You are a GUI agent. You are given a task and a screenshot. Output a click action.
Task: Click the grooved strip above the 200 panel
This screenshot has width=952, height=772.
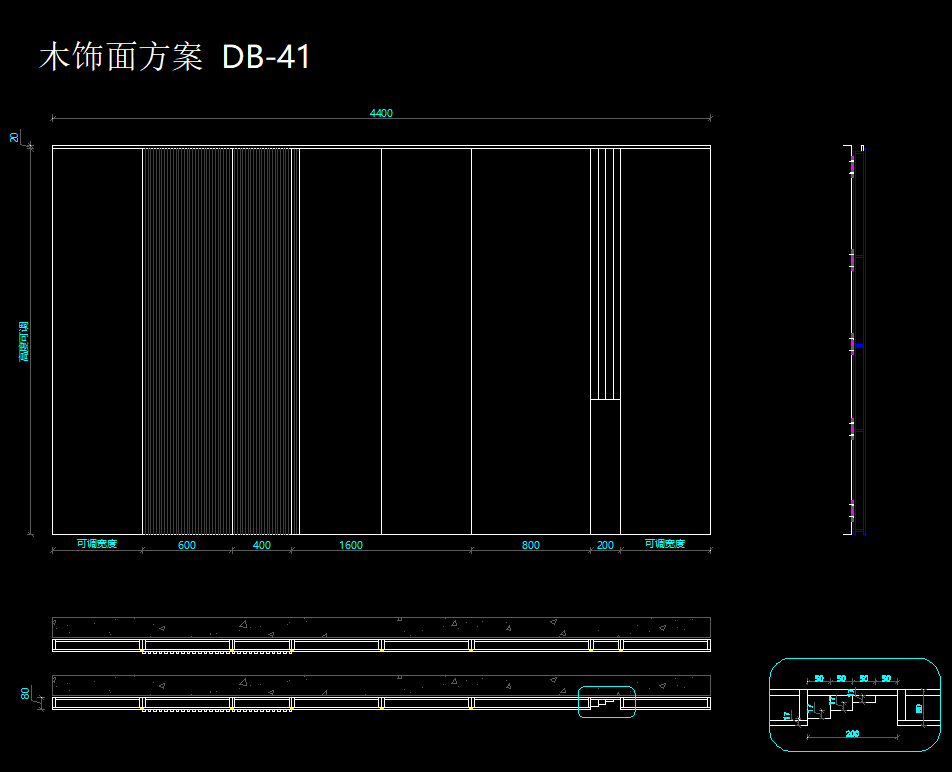pyautogui.click(x=605, y=273)
